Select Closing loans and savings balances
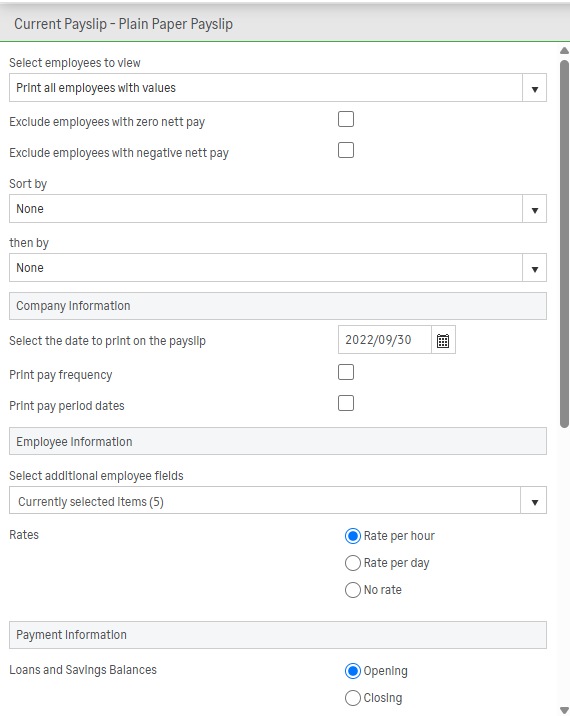Screen dimensions: 570x716 click(353, 698)
